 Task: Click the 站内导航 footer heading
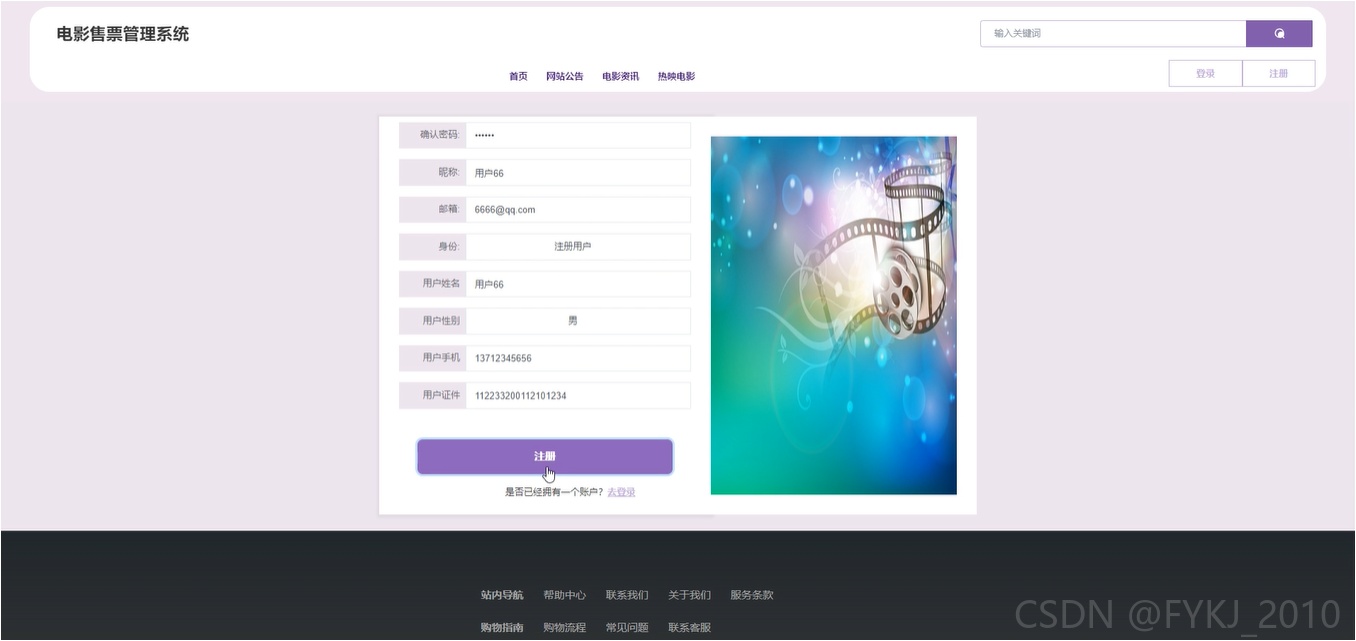(502, 596)
